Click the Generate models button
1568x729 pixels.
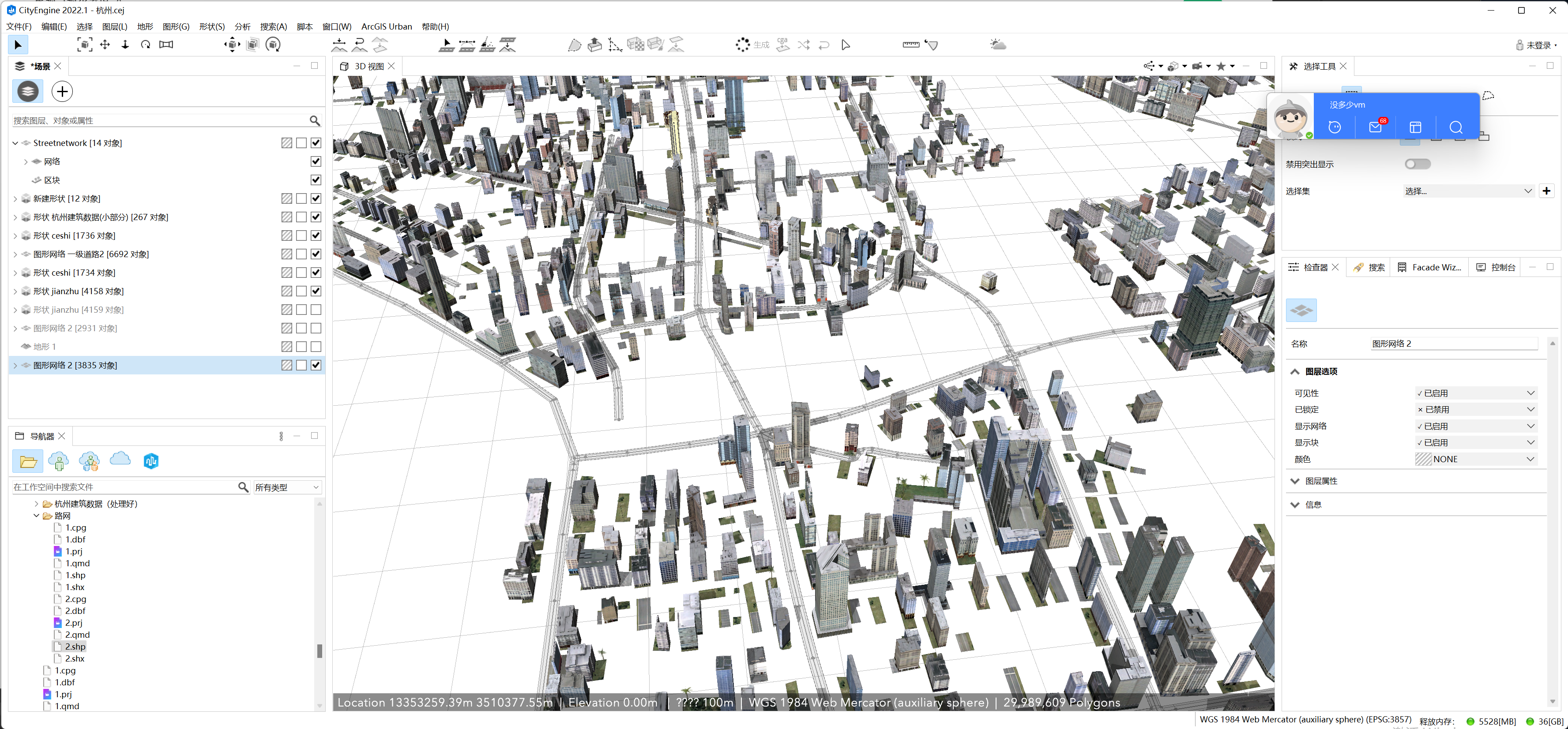coord(751,45)
